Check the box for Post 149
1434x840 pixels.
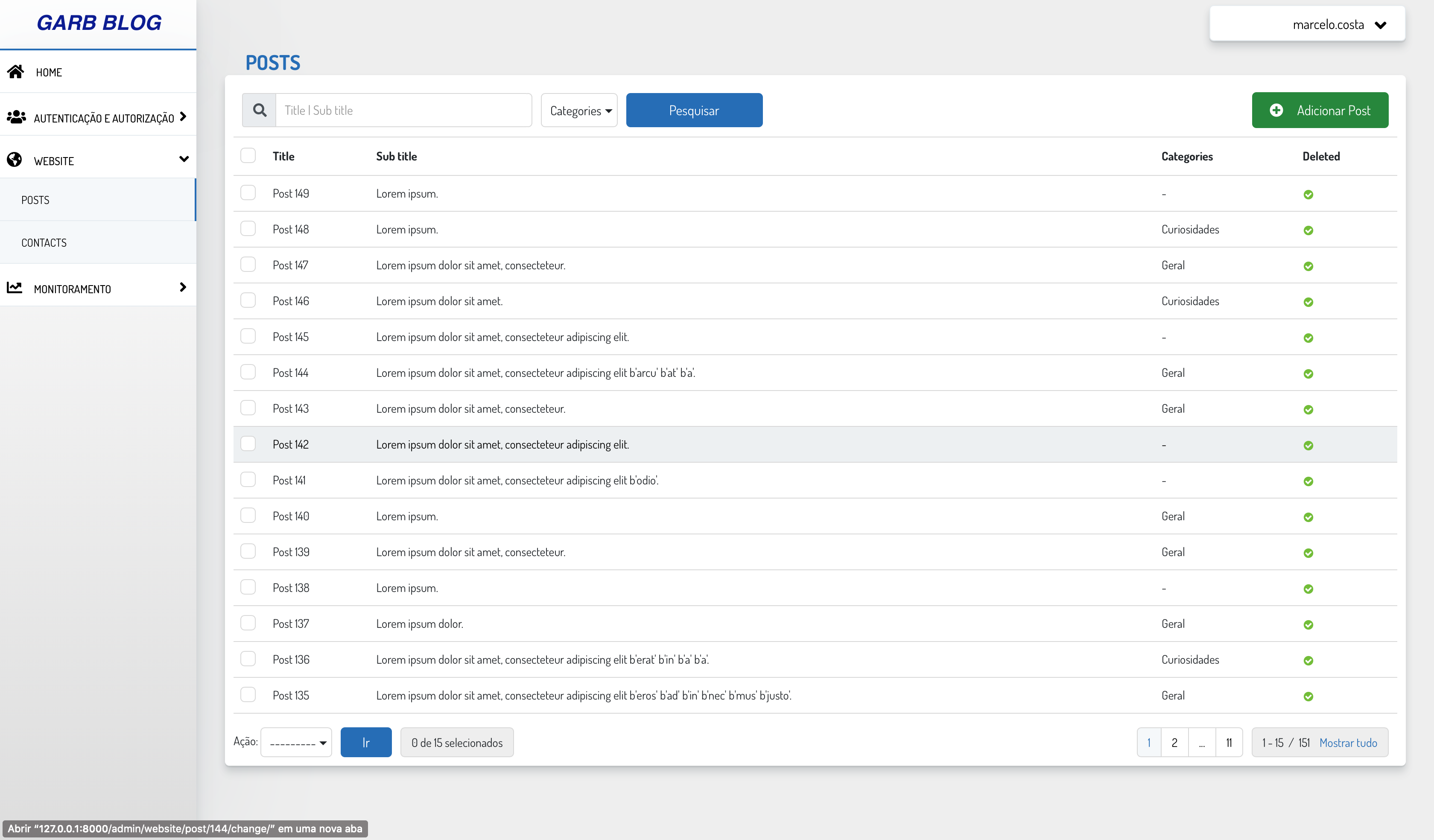click(x=248, y=192)
